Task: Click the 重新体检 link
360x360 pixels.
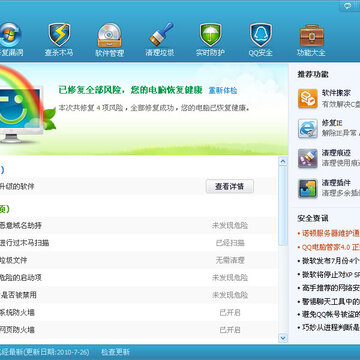Action: pos(223,90)
